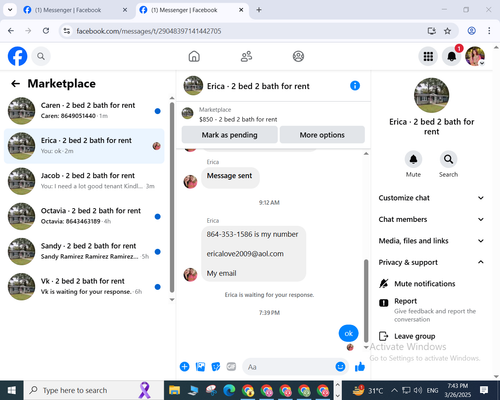
Task: Open a new browser tab
Action: [x=259, y=10]
